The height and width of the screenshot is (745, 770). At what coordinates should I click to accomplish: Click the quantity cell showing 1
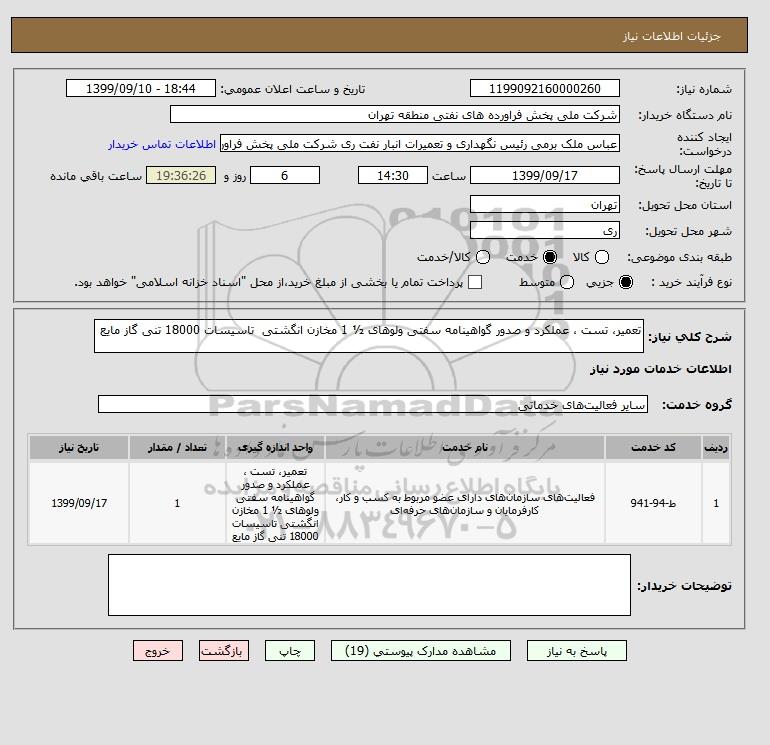pos(177,503)
